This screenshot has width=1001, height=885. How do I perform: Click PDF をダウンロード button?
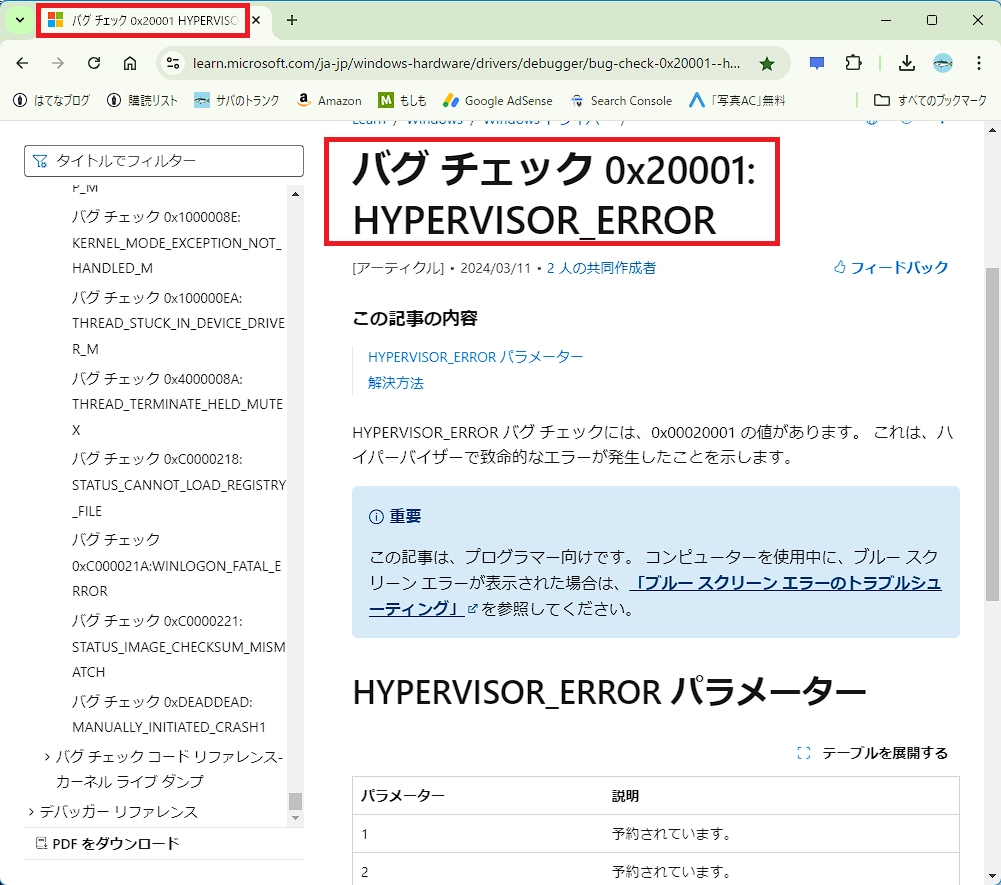107,843
